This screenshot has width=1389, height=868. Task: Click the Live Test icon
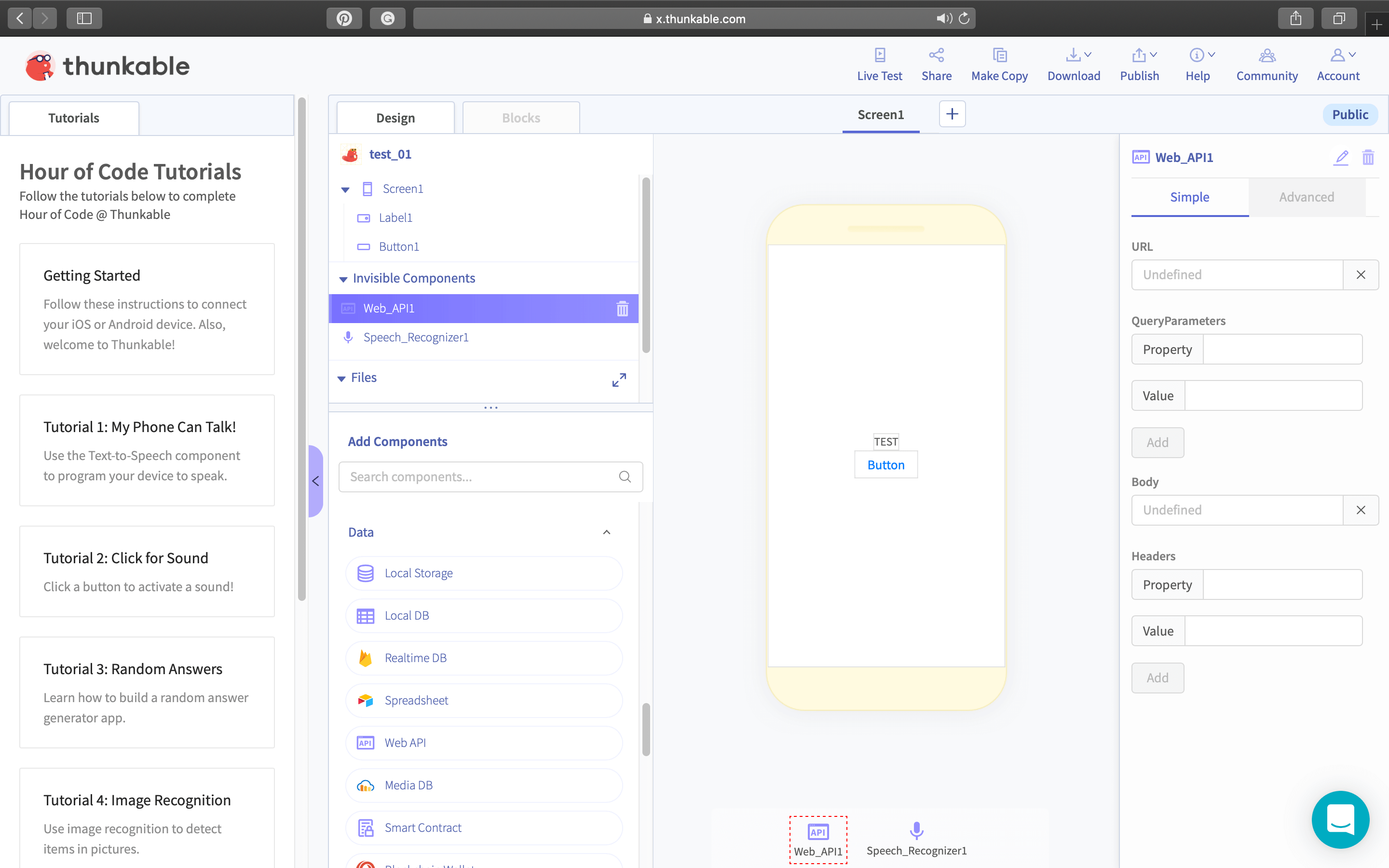tap(879, 55)
